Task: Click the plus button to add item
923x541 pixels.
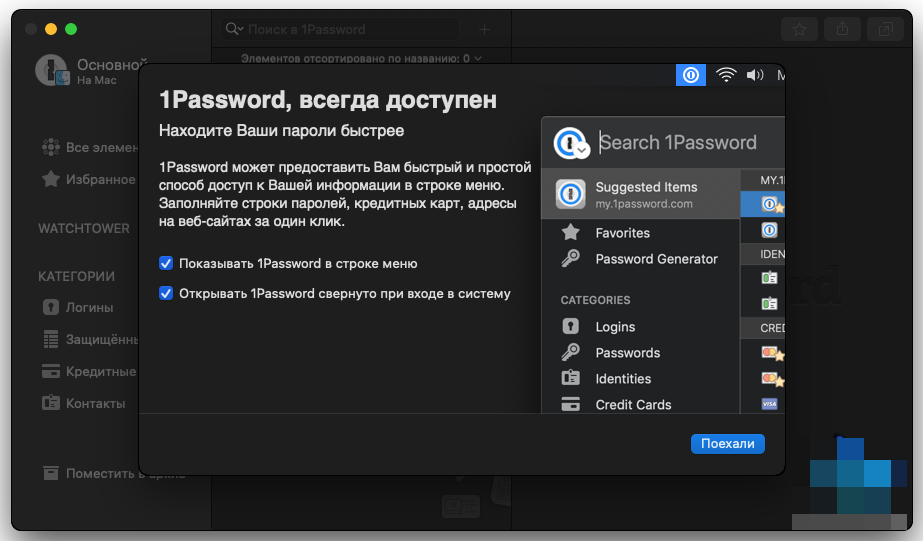Action: (485, 30)
